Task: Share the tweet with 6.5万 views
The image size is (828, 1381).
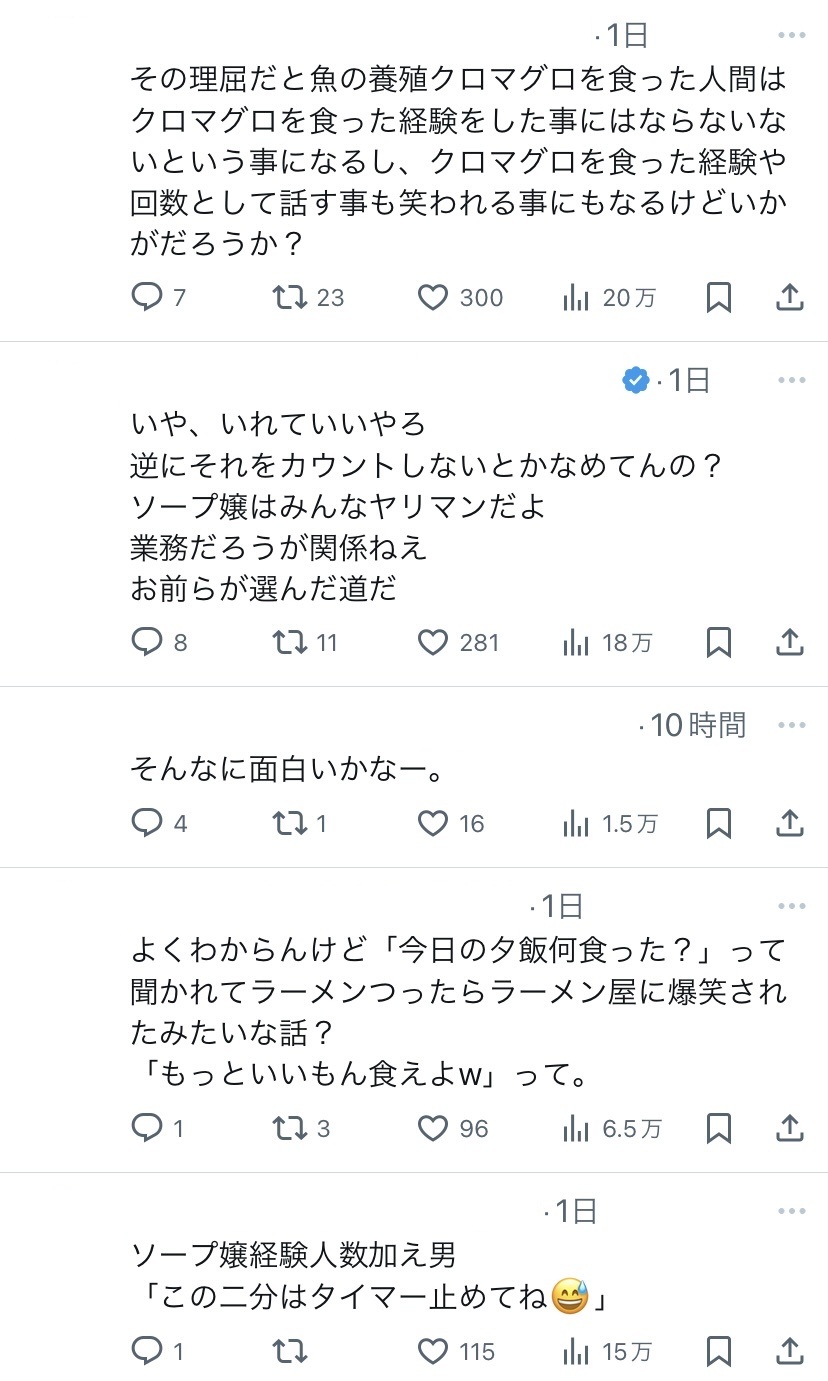Action: [x=790, y=1129]
